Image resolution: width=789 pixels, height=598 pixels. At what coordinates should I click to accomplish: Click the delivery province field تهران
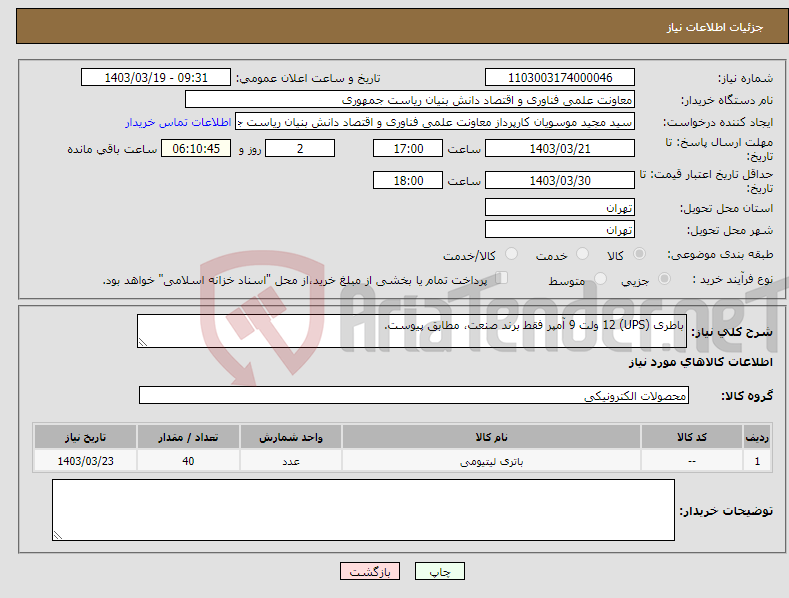tap(560, 207)
